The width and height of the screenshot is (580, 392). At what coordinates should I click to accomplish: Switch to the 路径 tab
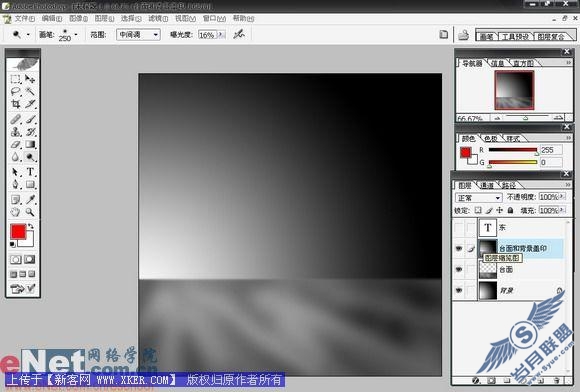coord(509,185)
